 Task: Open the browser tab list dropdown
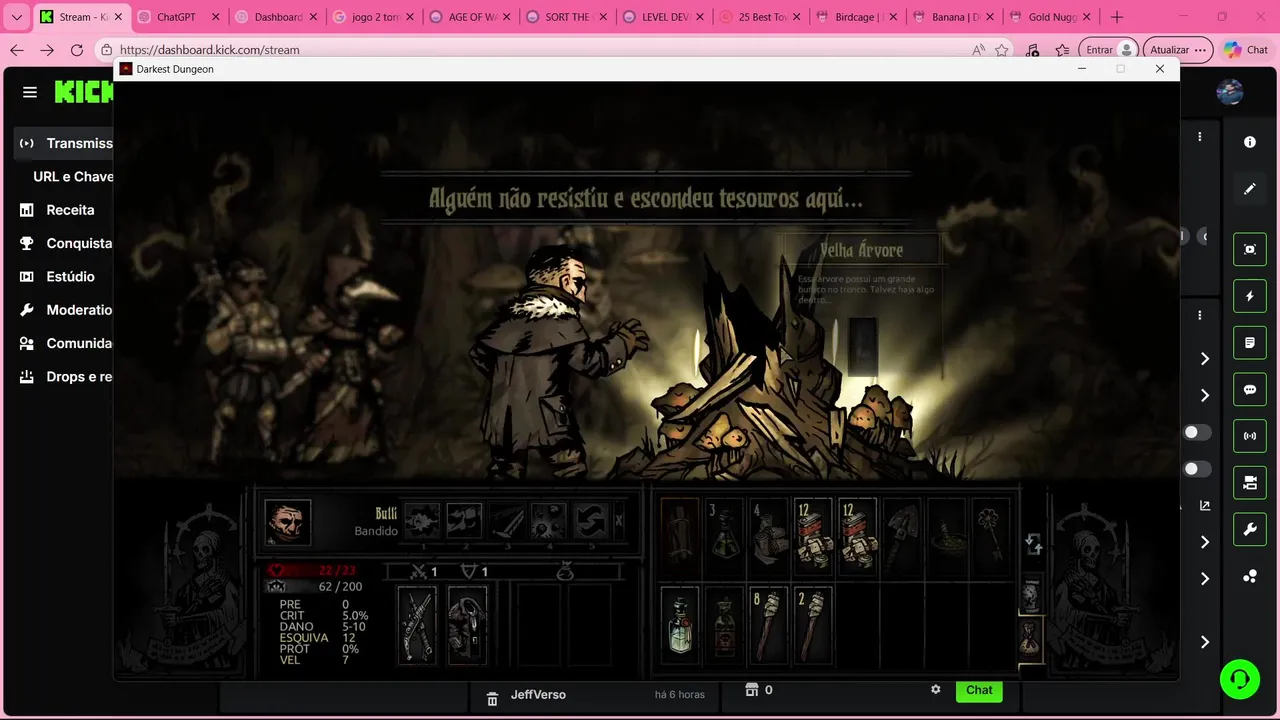(x=16, y=17)
